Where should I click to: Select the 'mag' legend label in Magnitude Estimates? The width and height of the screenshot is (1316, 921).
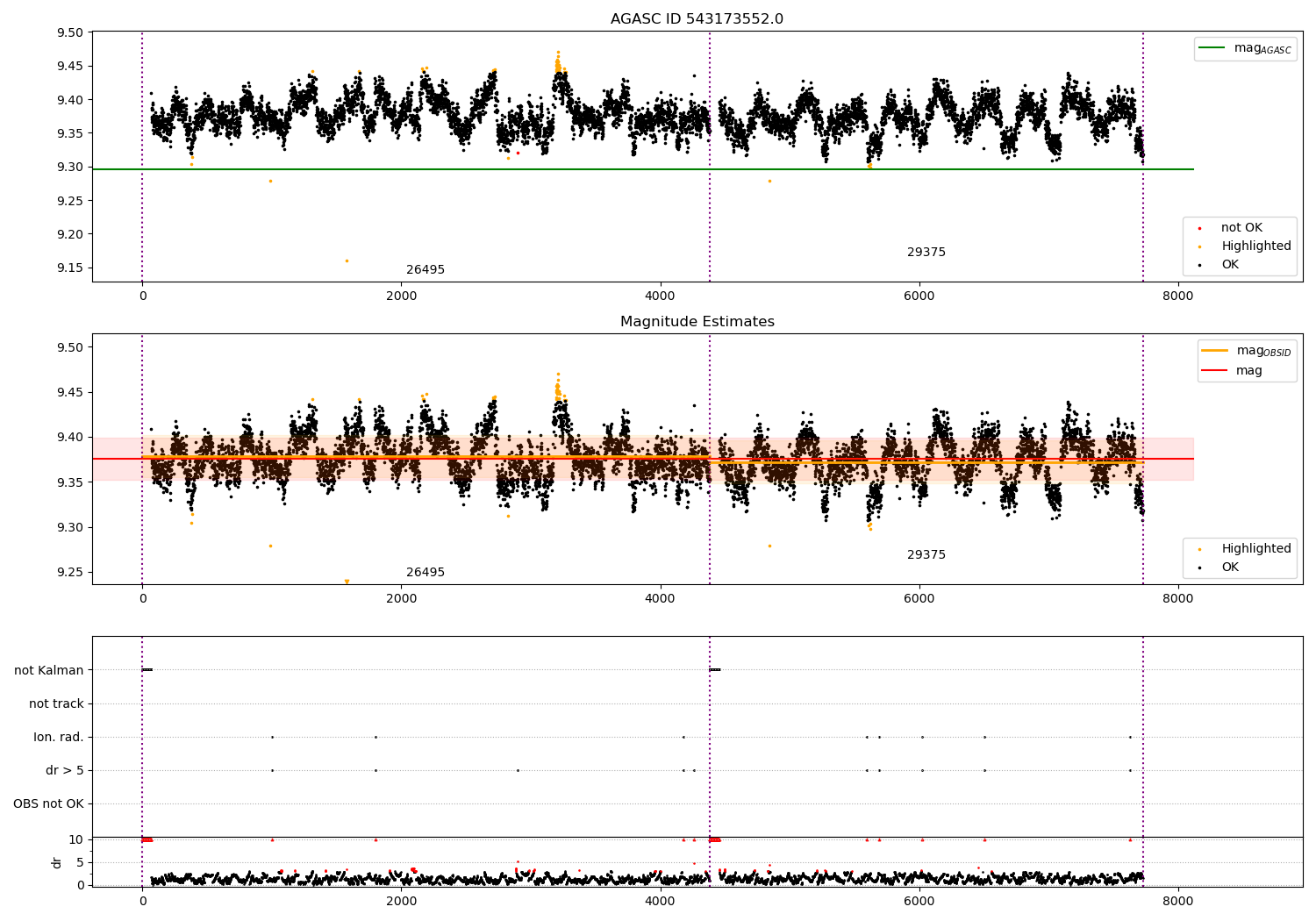pyautogui.click(x=1249, y=371)
